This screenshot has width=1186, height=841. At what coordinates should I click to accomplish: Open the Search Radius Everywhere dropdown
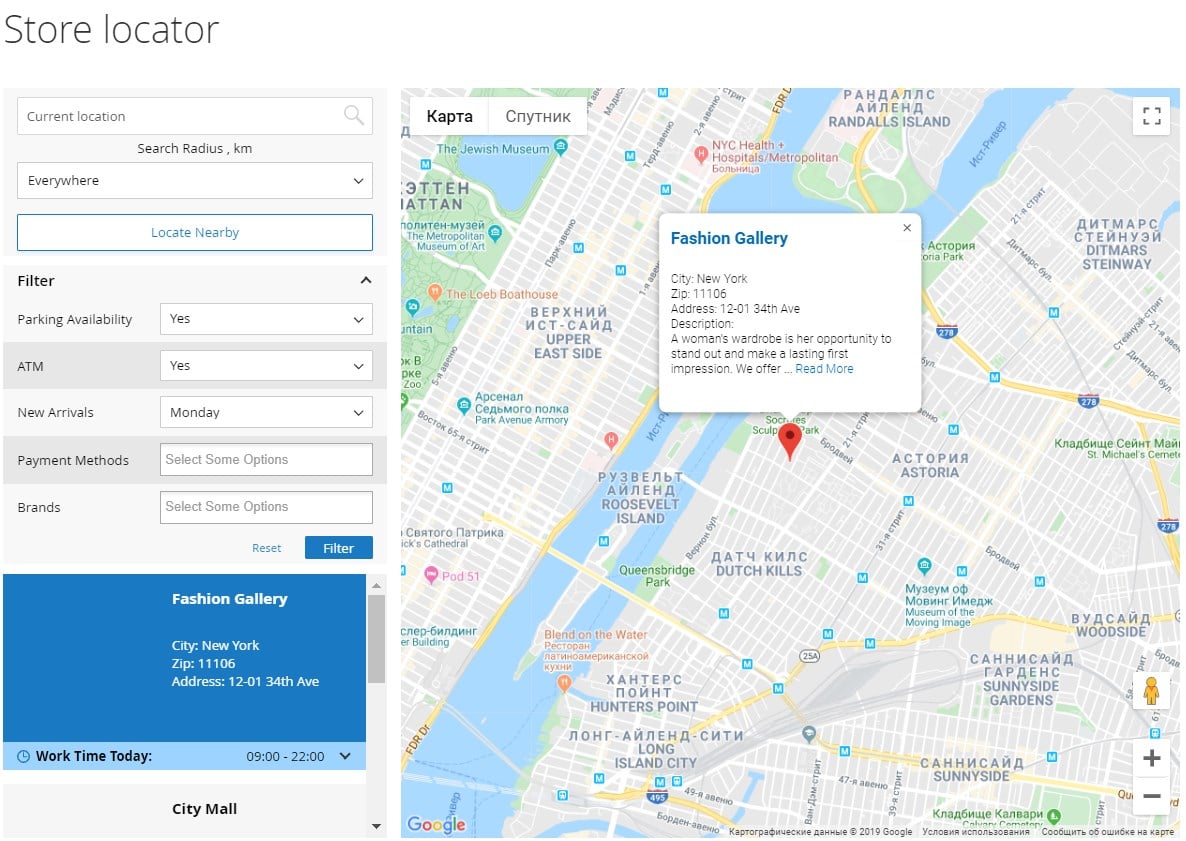pos(194,181)
